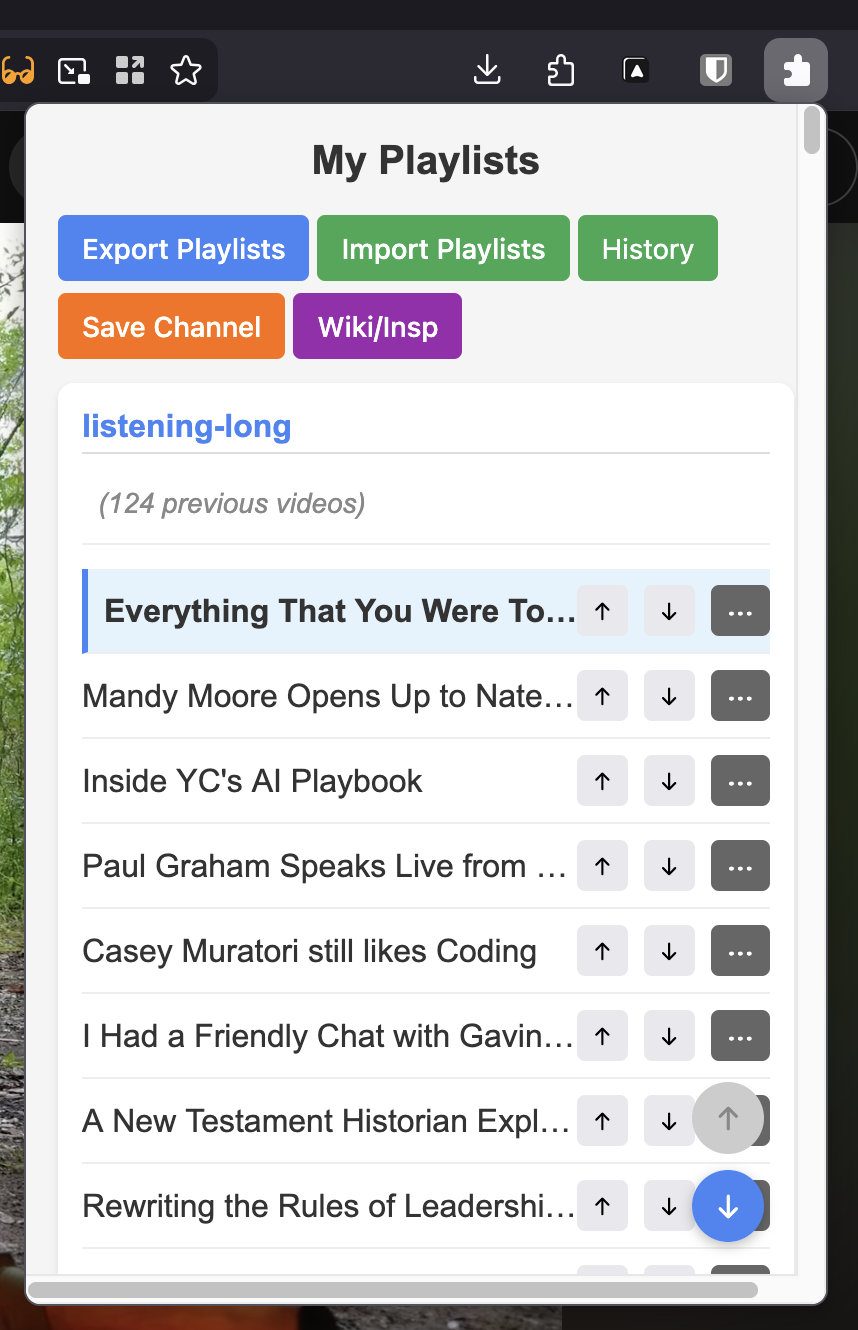Move 'Paul Graham Speaks Live' down

[669, 866]
